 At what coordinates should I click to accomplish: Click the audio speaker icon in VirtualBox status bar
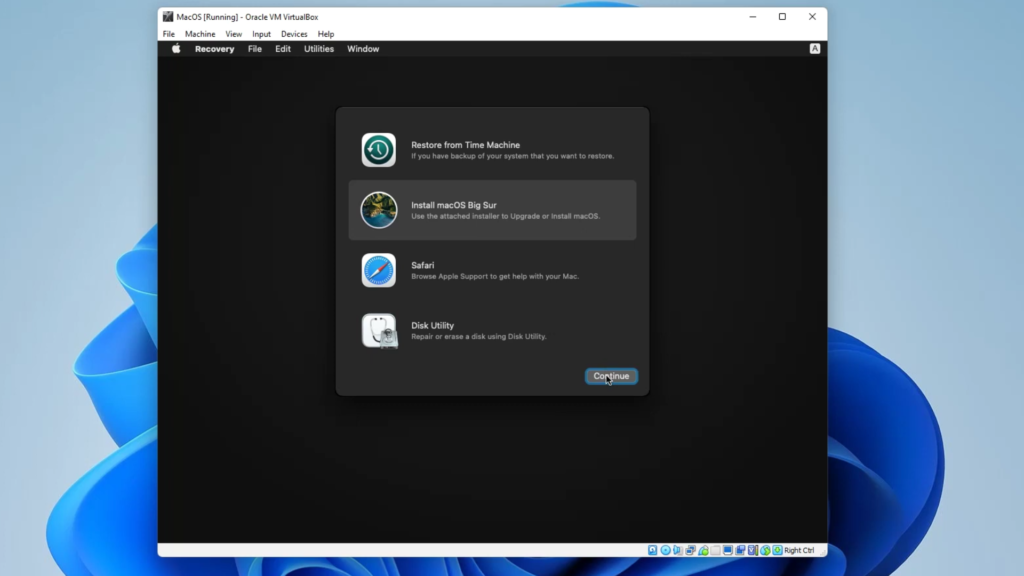point(678,551)
